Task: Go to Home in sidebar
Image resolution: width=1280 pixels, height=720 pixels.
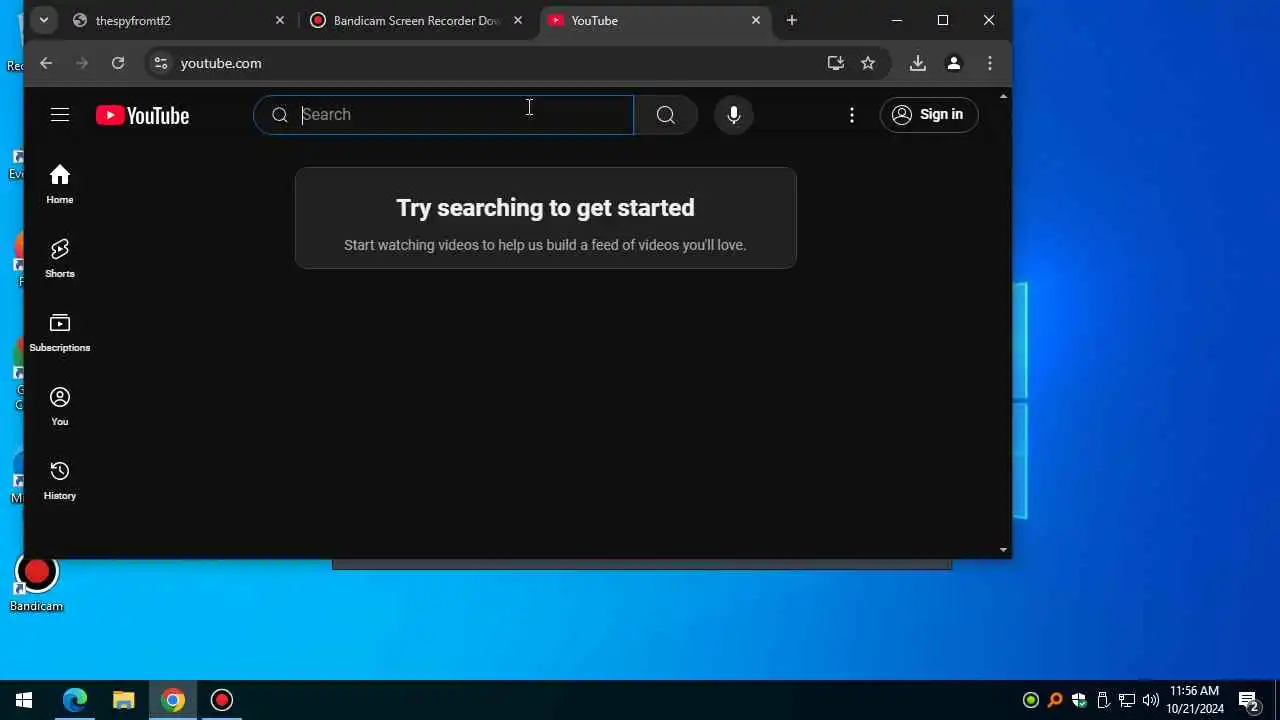Action: click(60, 184)
